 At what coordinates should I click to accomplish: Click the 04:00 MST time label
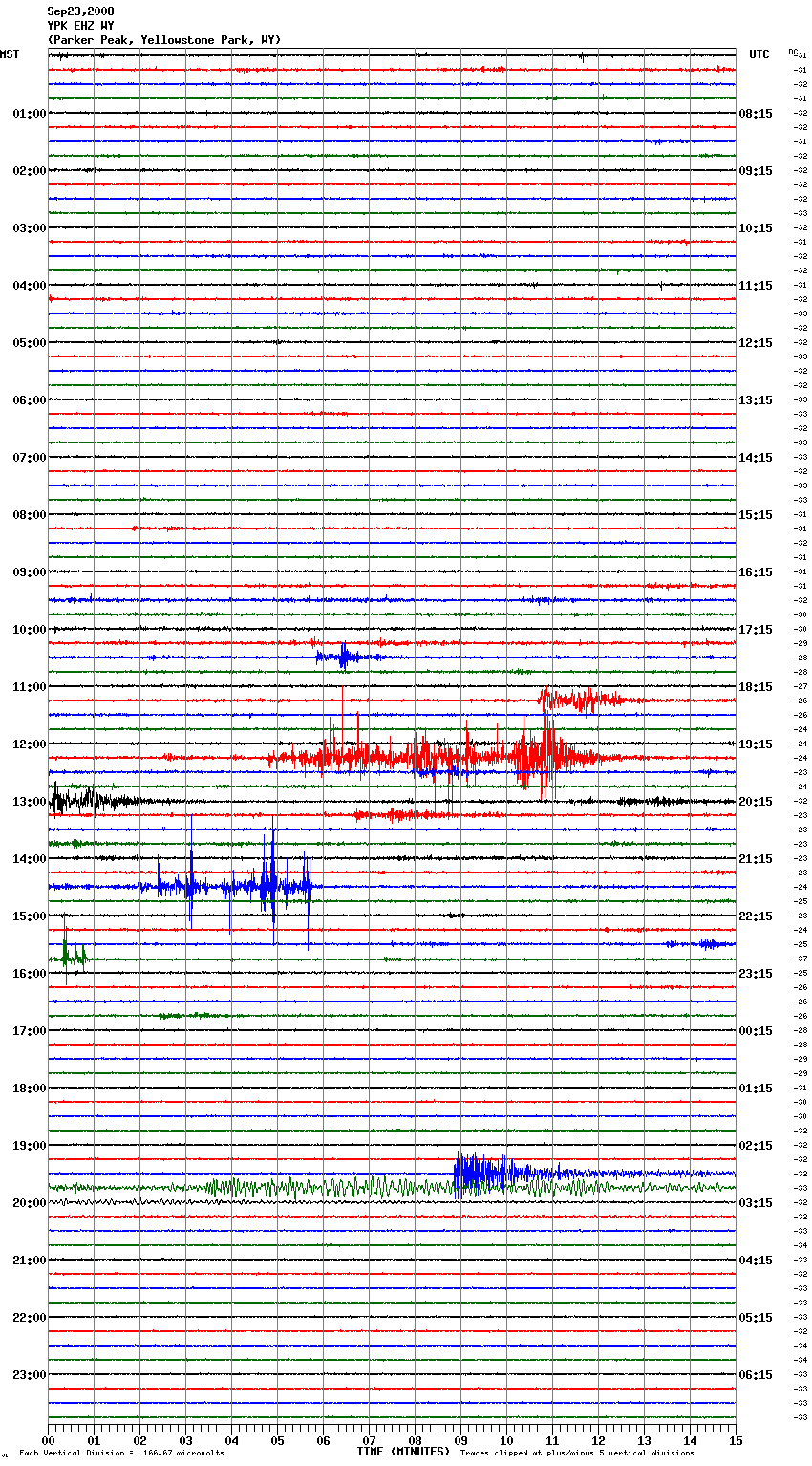[x=30, y=286]
